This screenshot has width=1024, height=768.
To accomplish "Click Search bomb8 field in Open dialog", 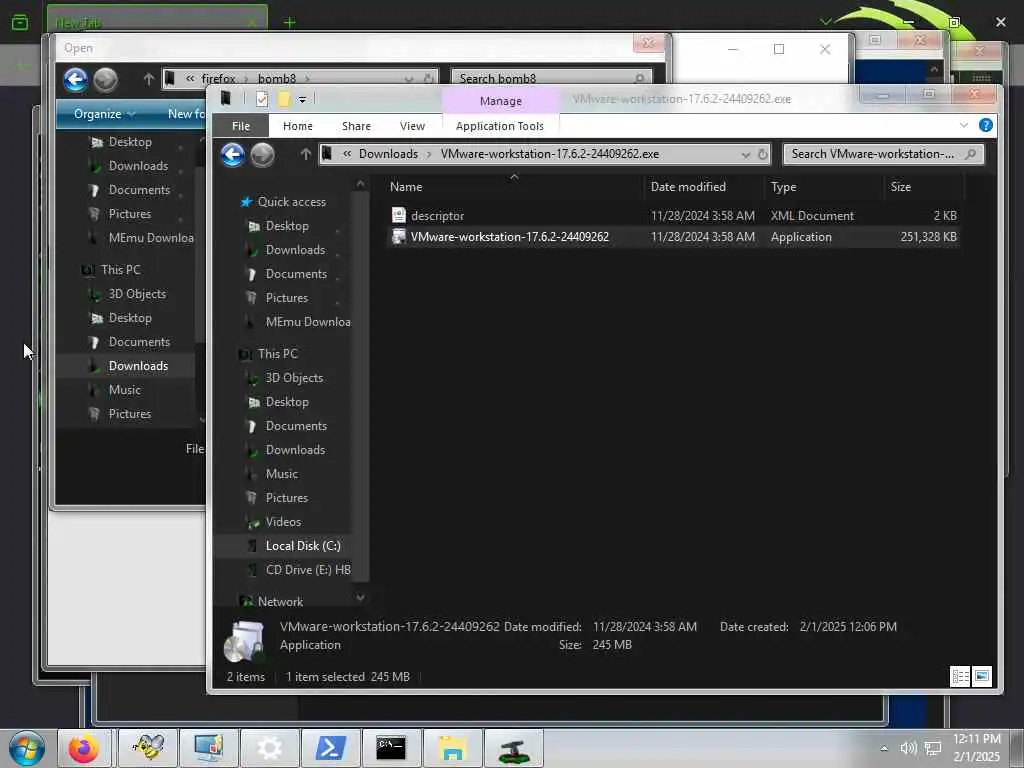I will pyautogui.click(x=552, y=78).
